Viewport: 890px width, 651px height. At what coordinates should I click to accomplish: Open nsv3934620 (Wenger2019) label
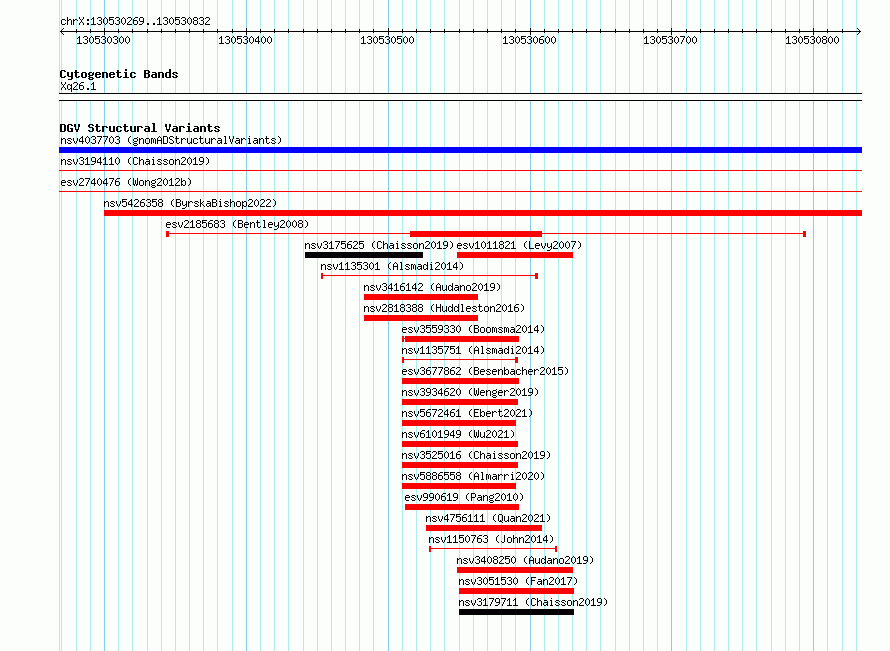tap(471, 392)
